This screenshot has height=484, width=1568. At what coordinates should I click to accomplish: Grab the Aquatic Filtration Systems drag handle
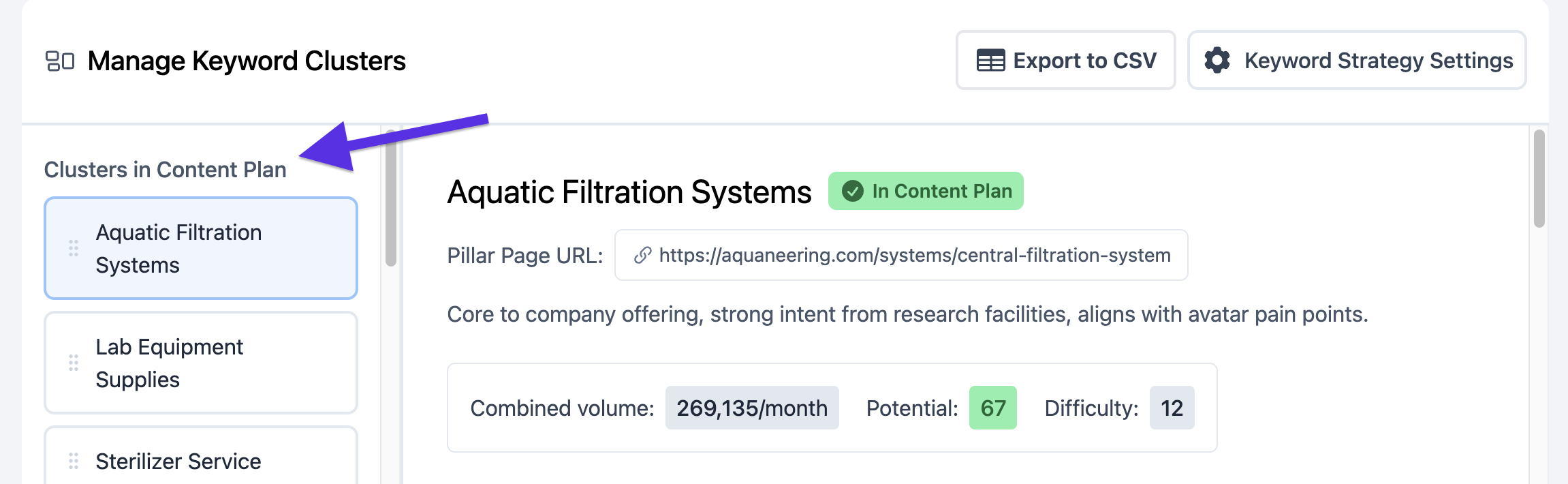click(x=74, y=248)
